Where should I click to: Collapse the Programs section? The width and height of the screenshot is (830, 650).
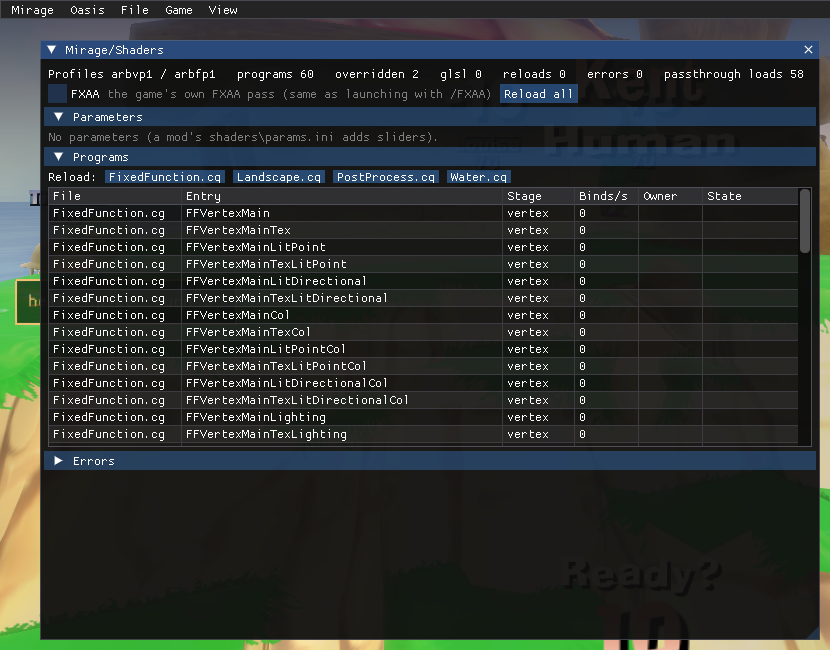430,157
